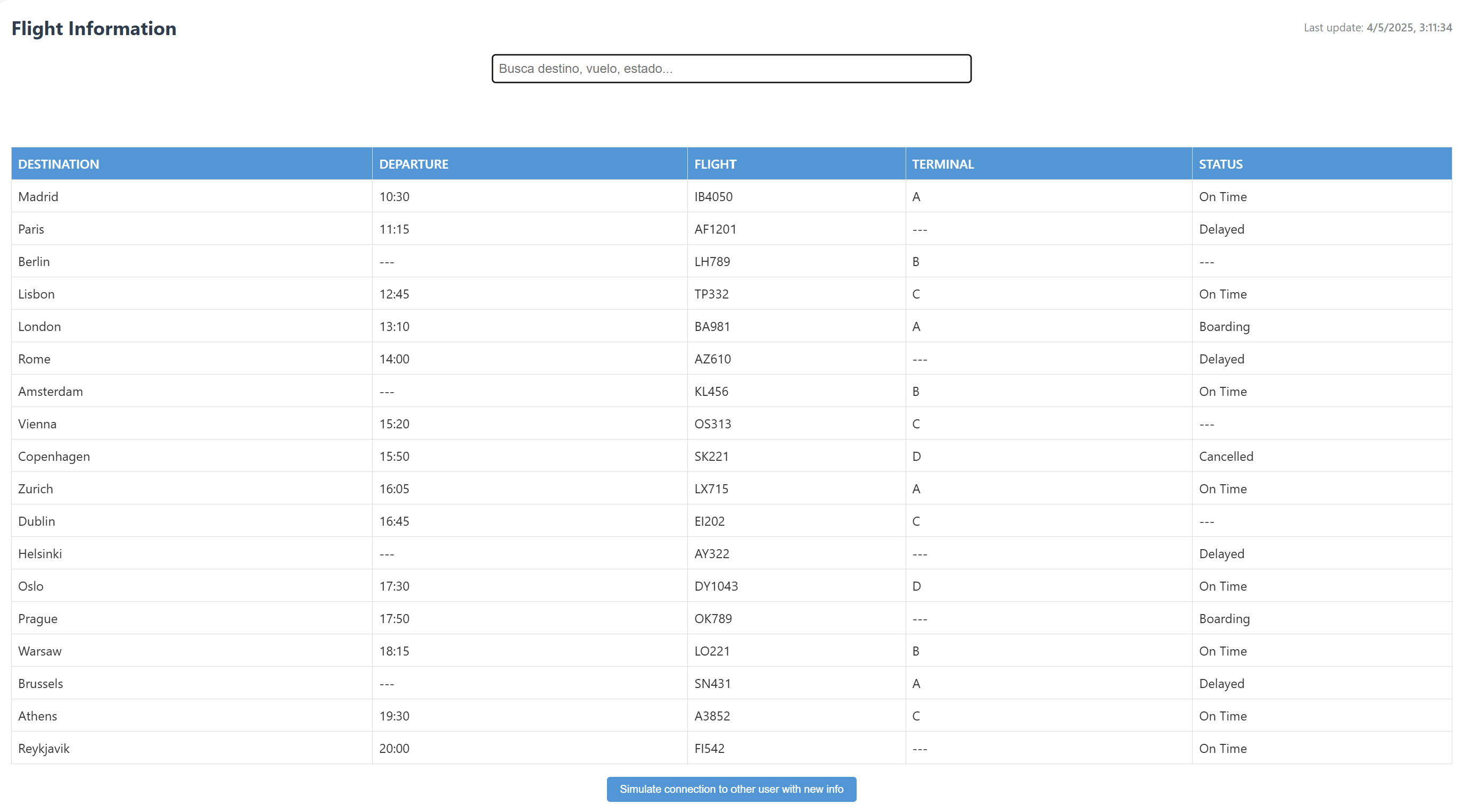Select the Madrid destination cell
Image resolution: width=1462 pixels, height=812 pixels.
pyautogui.click(x=38, y=197)
